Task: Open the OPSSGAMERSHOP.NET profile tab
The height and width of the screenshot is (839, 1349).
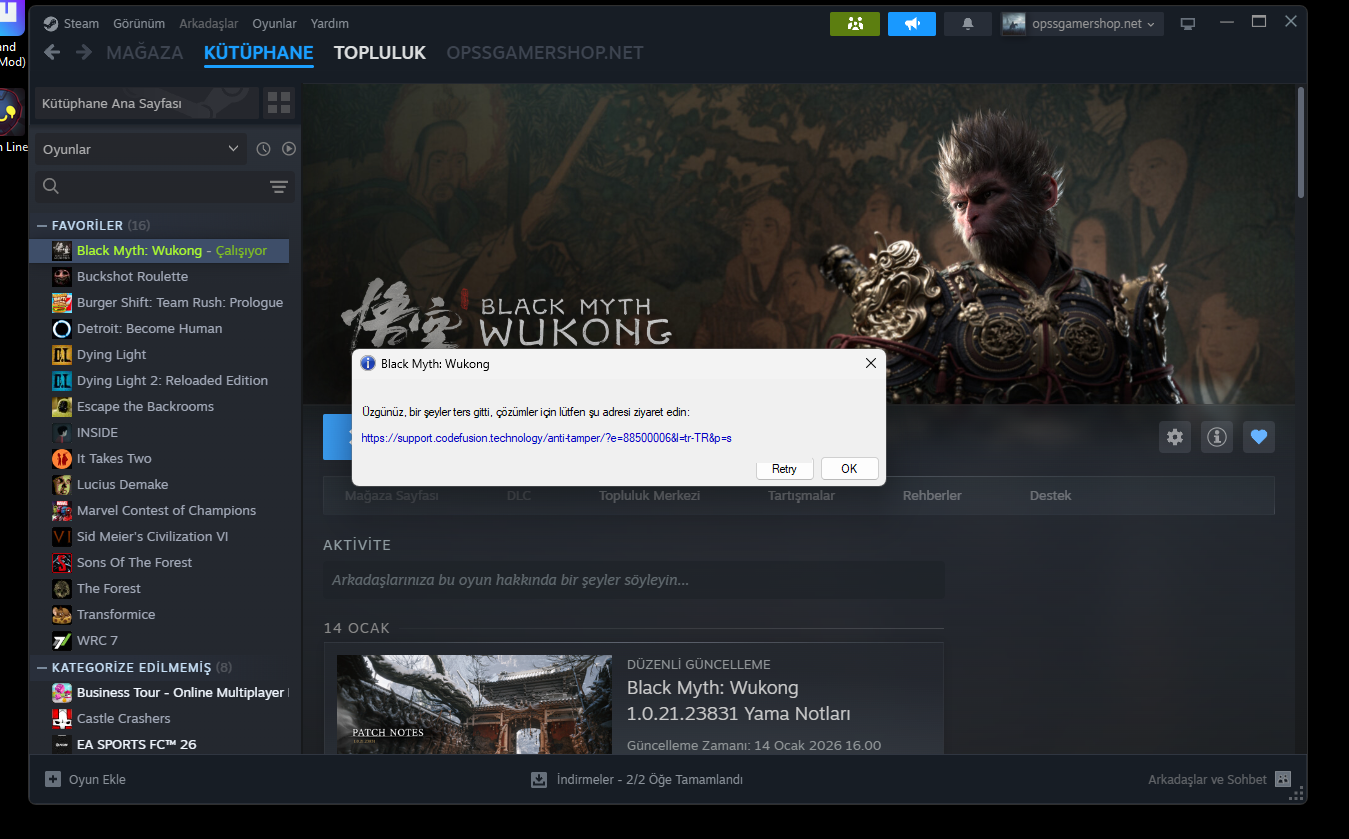Action: pos(545,53)
